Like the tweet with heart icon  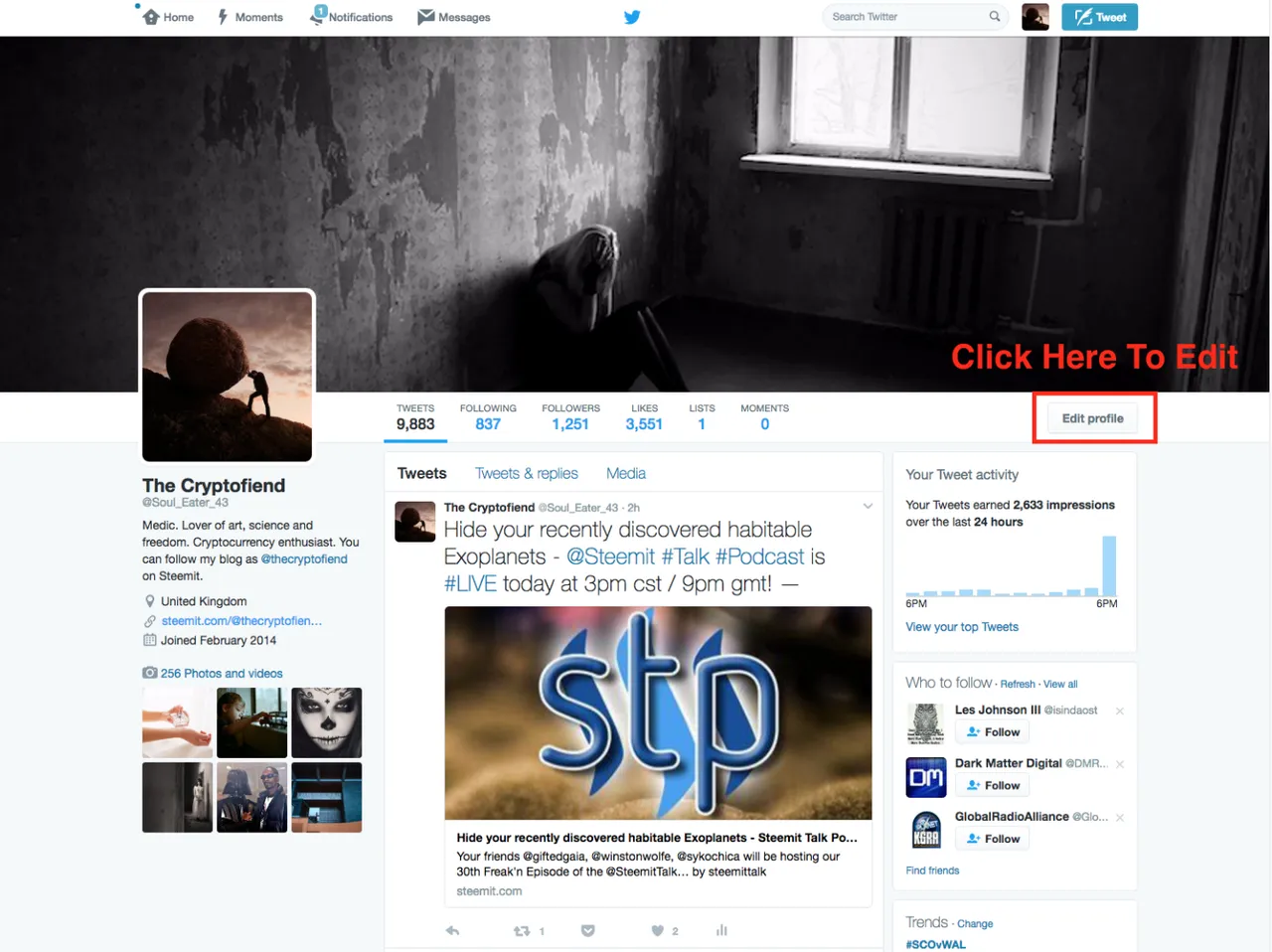[657, 931]
